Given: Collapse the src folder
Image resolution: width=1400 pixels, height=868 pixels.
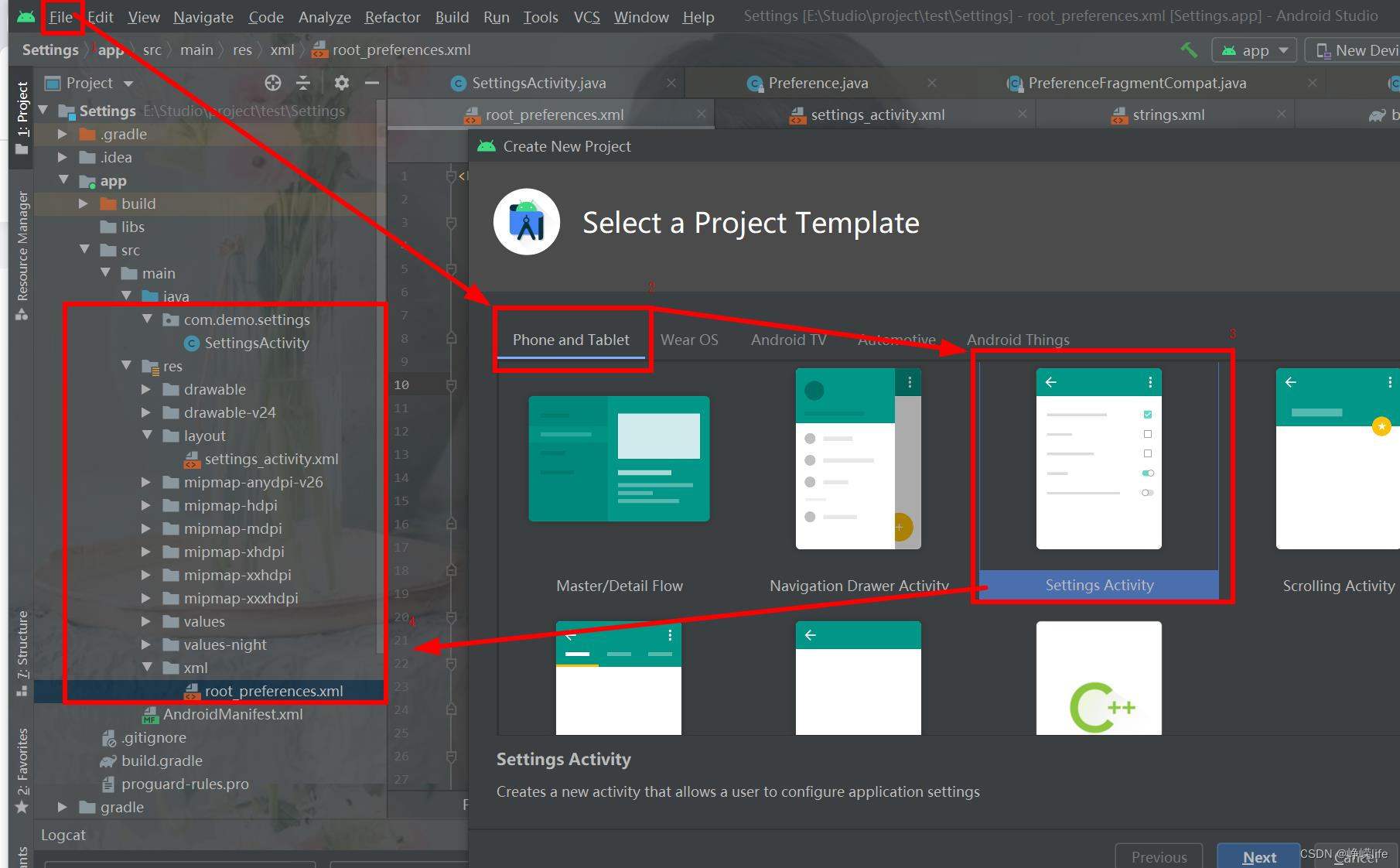Looking at the screenshot, I should (84, 249).
